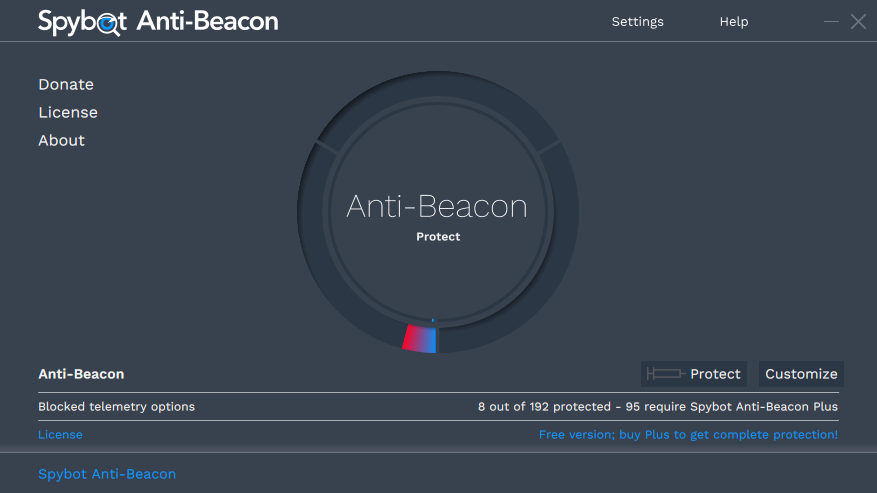
Task: Select the white License sidebar entry
Action: tap(68, 112)
